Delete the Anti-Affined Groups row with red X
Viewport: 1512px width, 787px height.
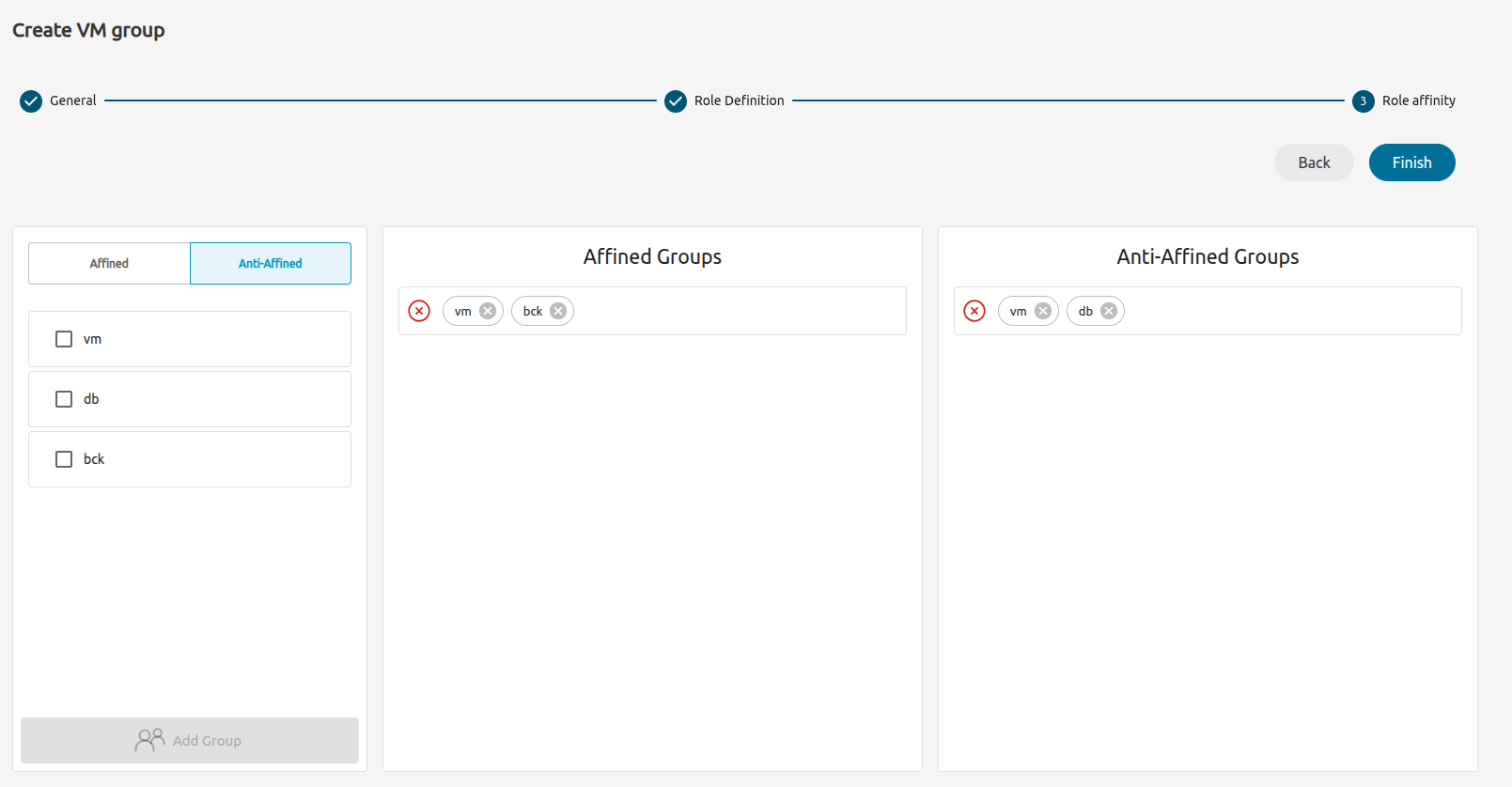[x=974, y=311]
